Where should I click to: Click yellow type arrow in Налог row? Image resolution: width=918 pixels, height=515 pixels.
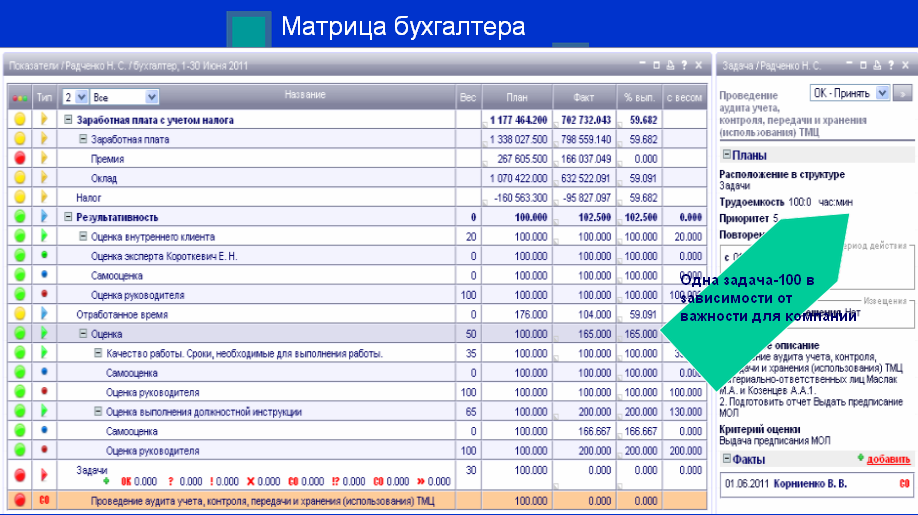44,197
